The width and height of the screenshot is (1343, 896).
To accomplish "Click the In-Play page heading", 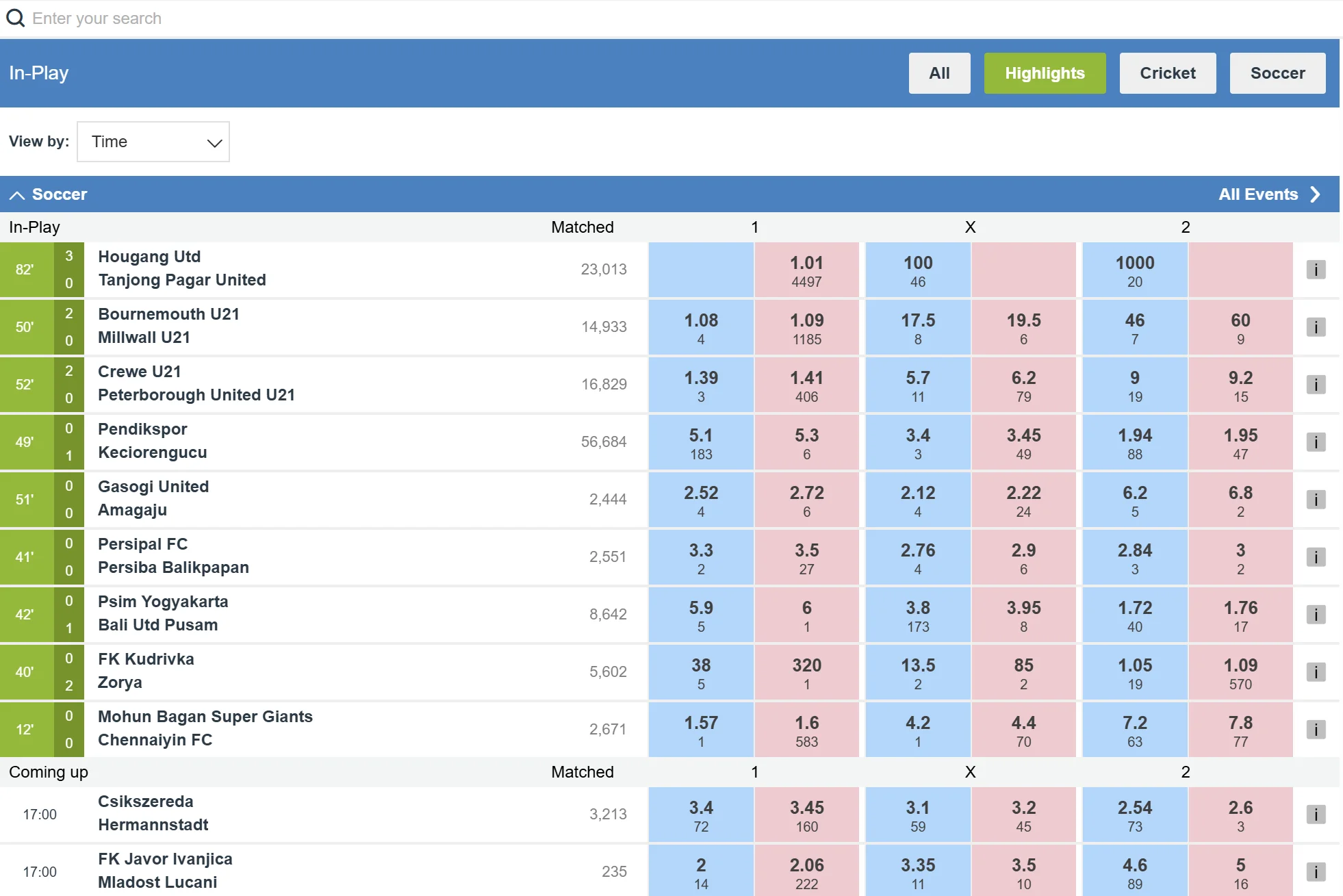I will point(39,73).
